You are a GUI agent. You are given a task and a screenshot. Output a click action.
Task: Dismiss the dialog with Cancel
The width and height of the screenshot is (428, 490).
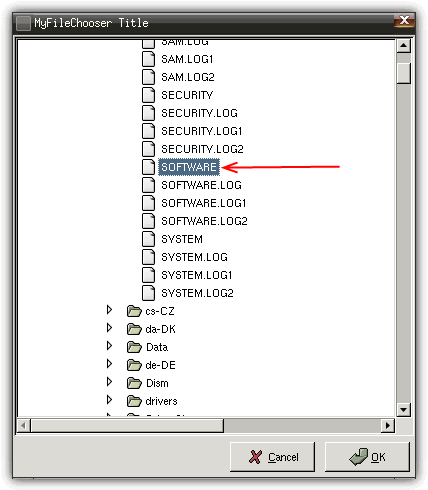tap(272, 457)
